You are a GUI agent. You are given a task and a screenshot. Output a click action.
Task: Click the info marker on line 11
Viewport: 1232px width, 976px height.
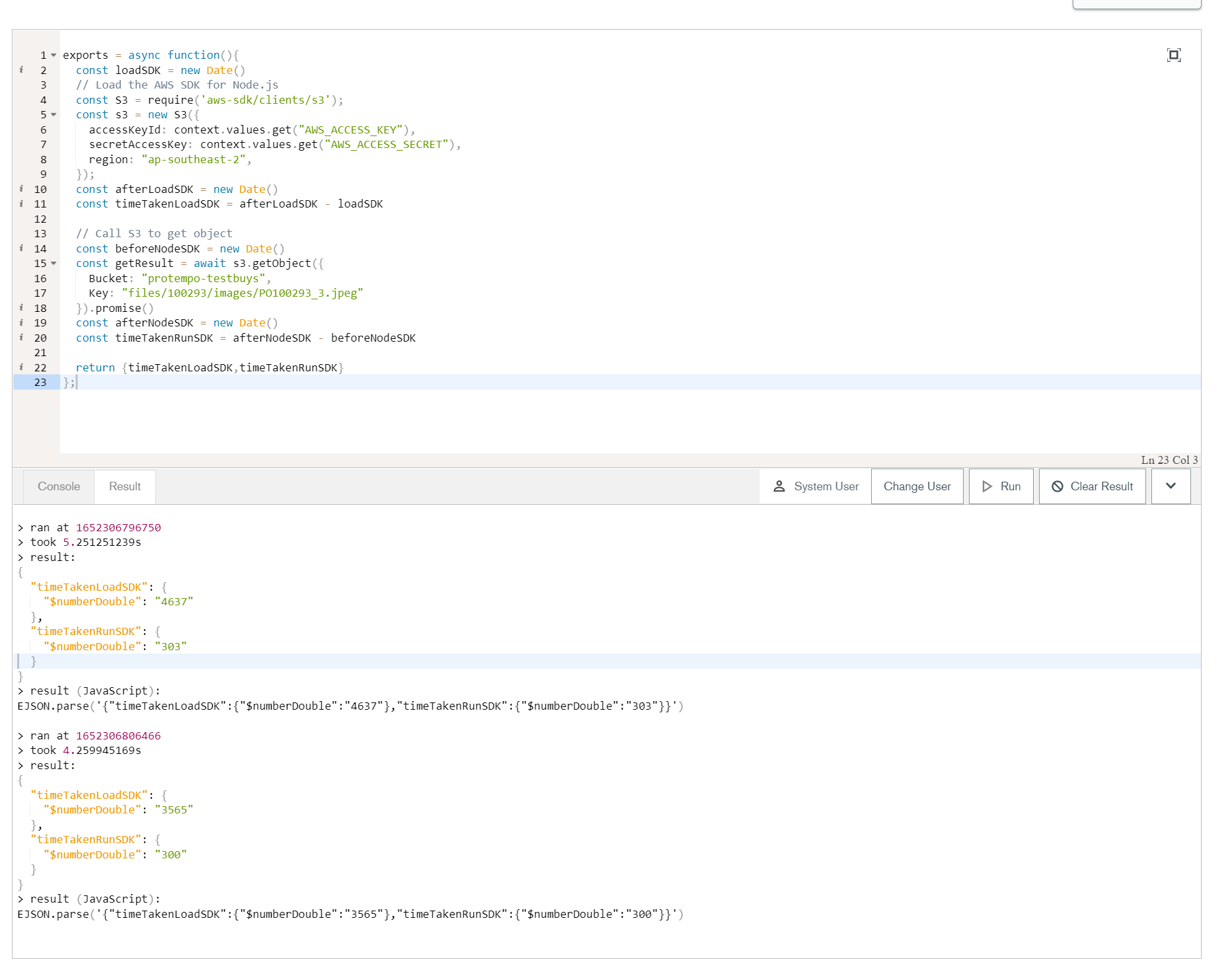(x=21, y=204)
